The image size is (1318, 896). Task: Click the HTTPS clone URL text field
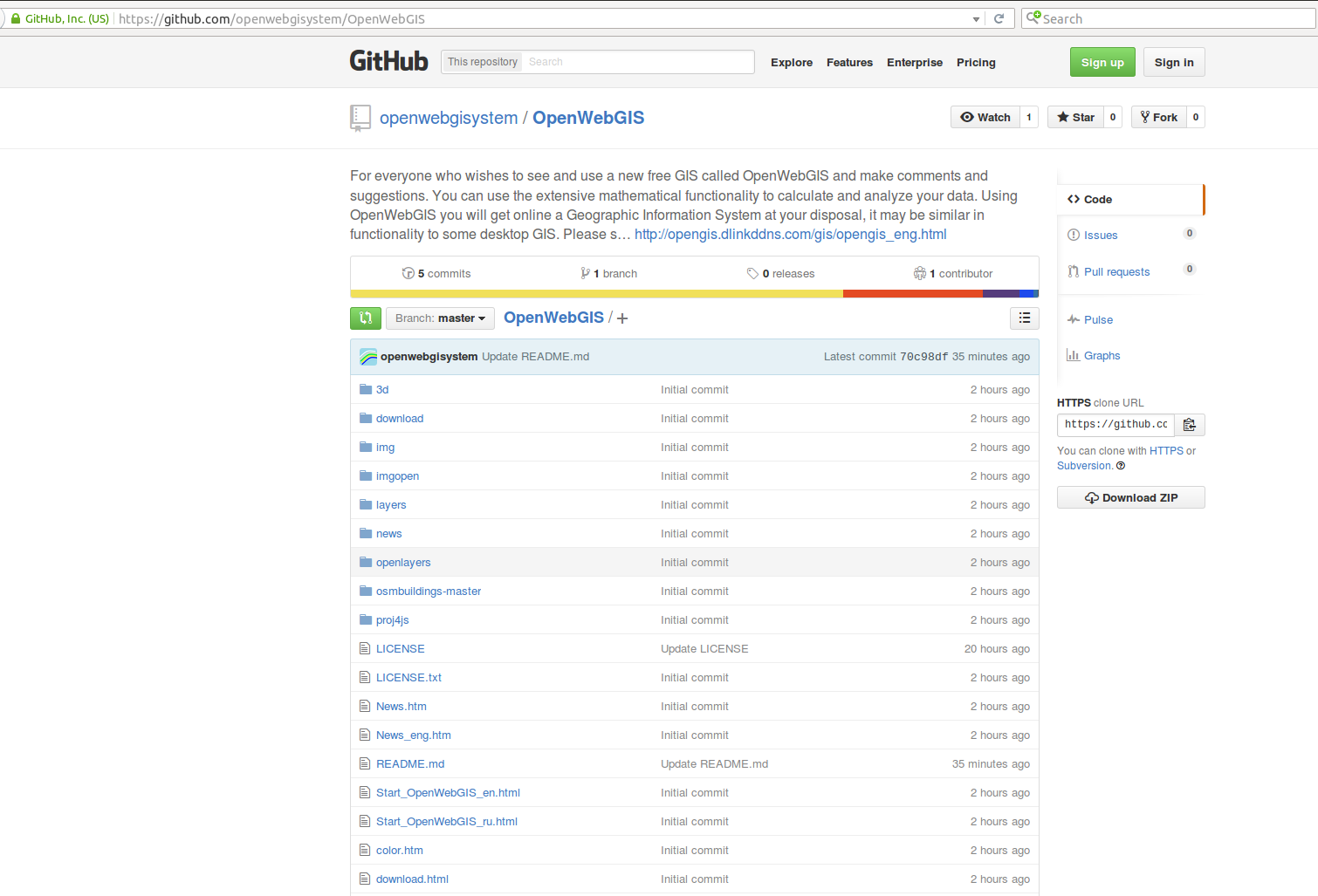point(1115,425)
